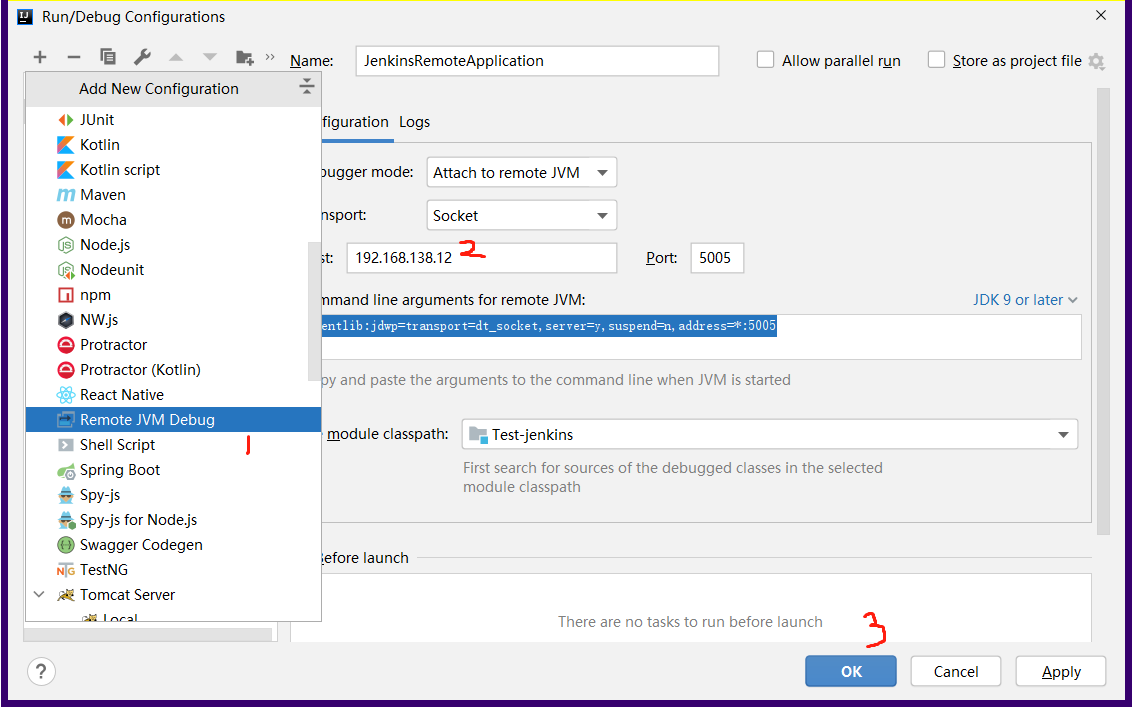The width and height of the screenshot is (1133, 708).
Task: Select Maven configuration type
Action: (x=173, y=194)
